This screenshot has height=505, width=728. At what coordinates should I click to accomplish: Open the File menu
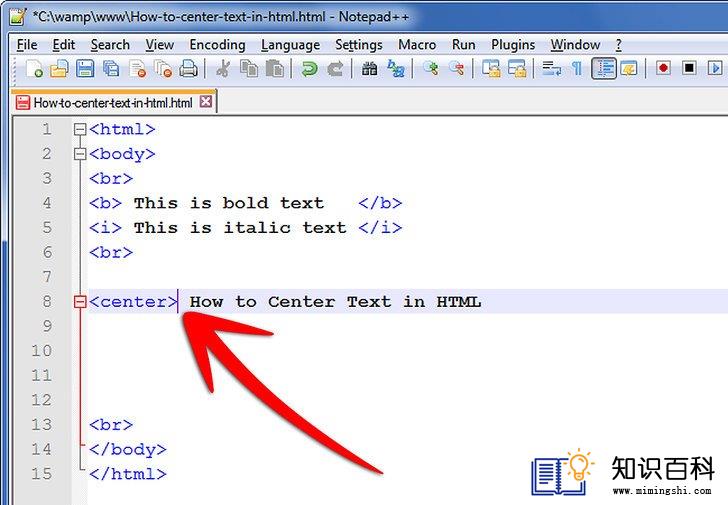27,45
